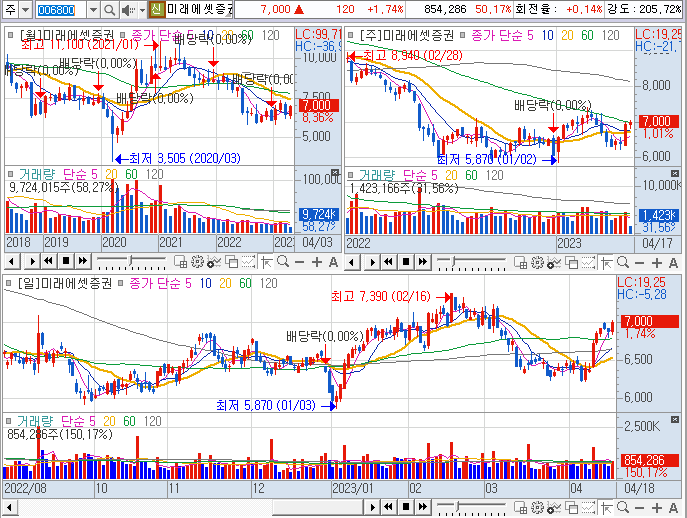687x518 pixels.
Task: Click the daily chart bar-count slider
Action: [x=471, y=507]
